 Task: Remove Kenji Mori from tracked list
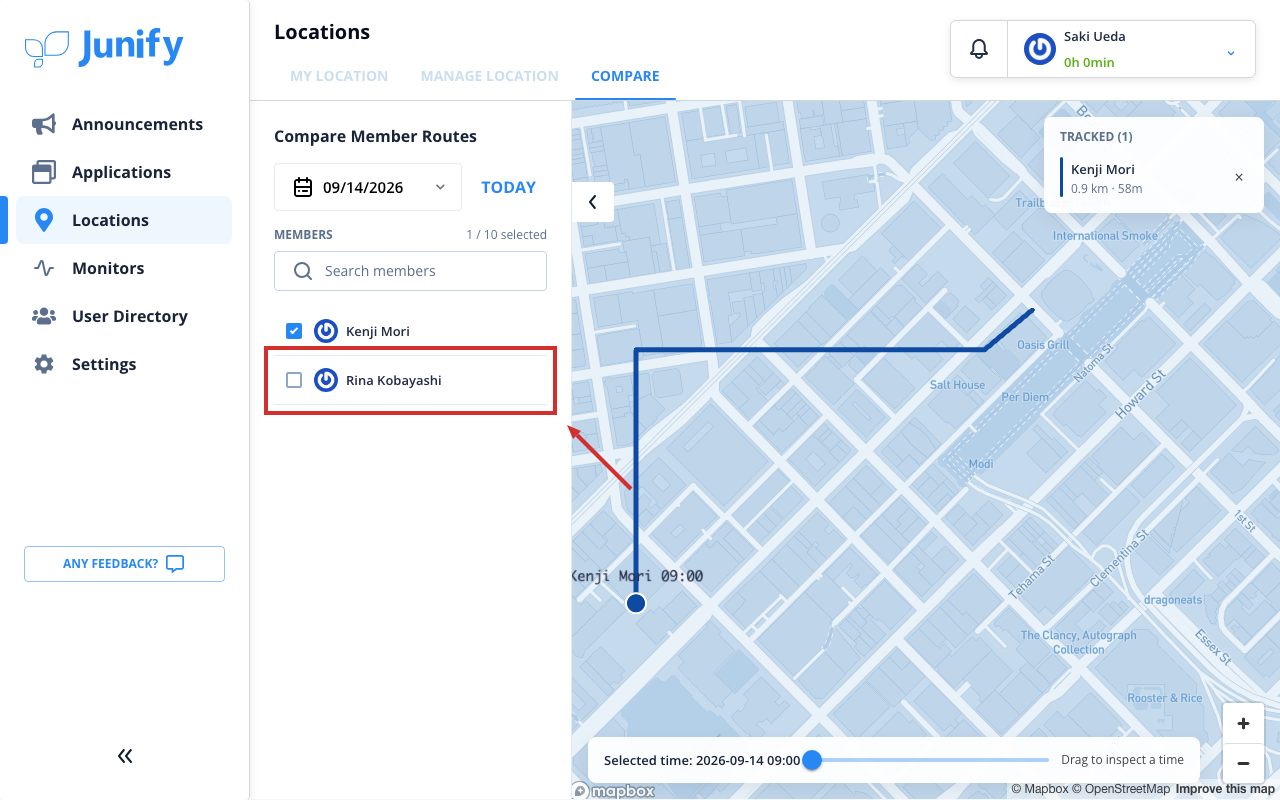tap(1239, 177)
